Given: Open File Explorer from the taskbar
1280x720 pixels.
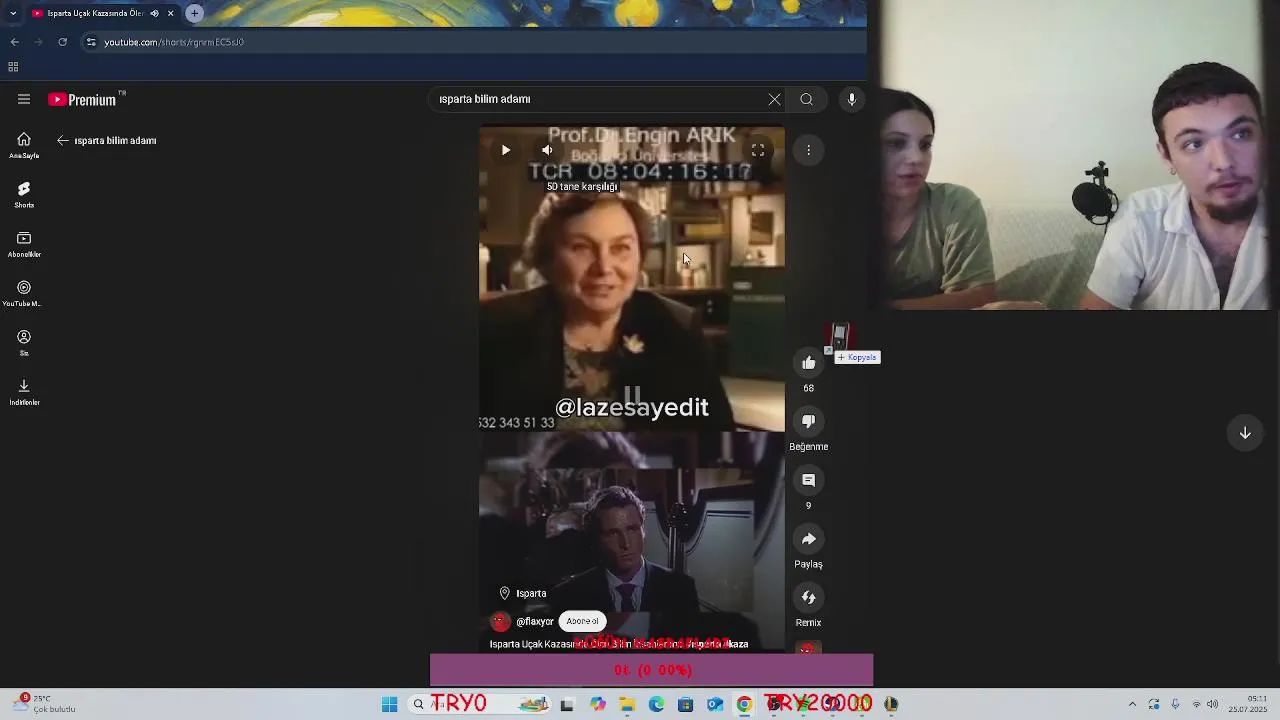Looking at the screenshot, I should pos(627,705).
